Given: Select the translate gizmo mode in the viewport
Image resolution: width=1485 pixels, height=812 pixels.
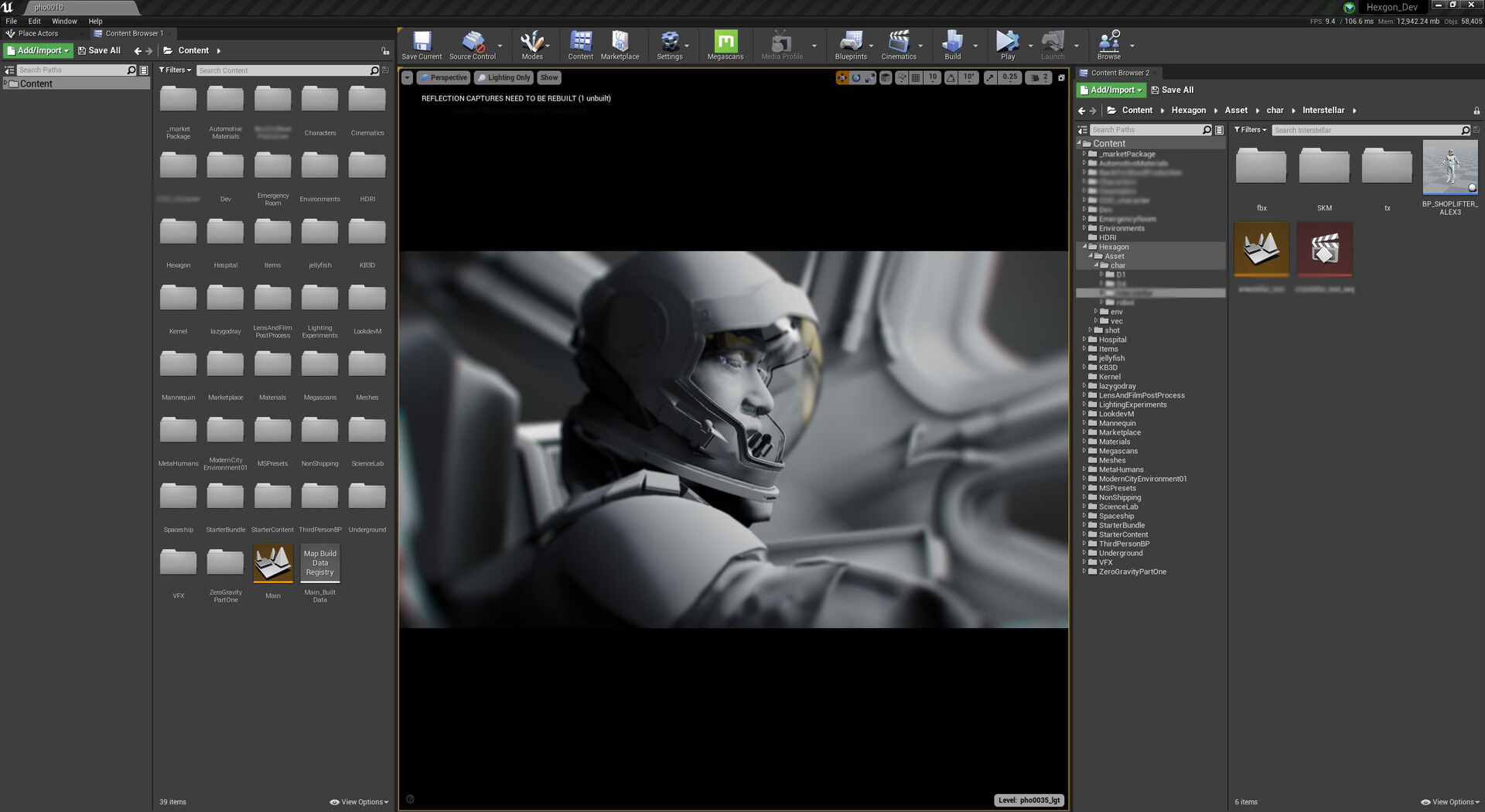Looking at the screenshot, I should coord(842,77).
